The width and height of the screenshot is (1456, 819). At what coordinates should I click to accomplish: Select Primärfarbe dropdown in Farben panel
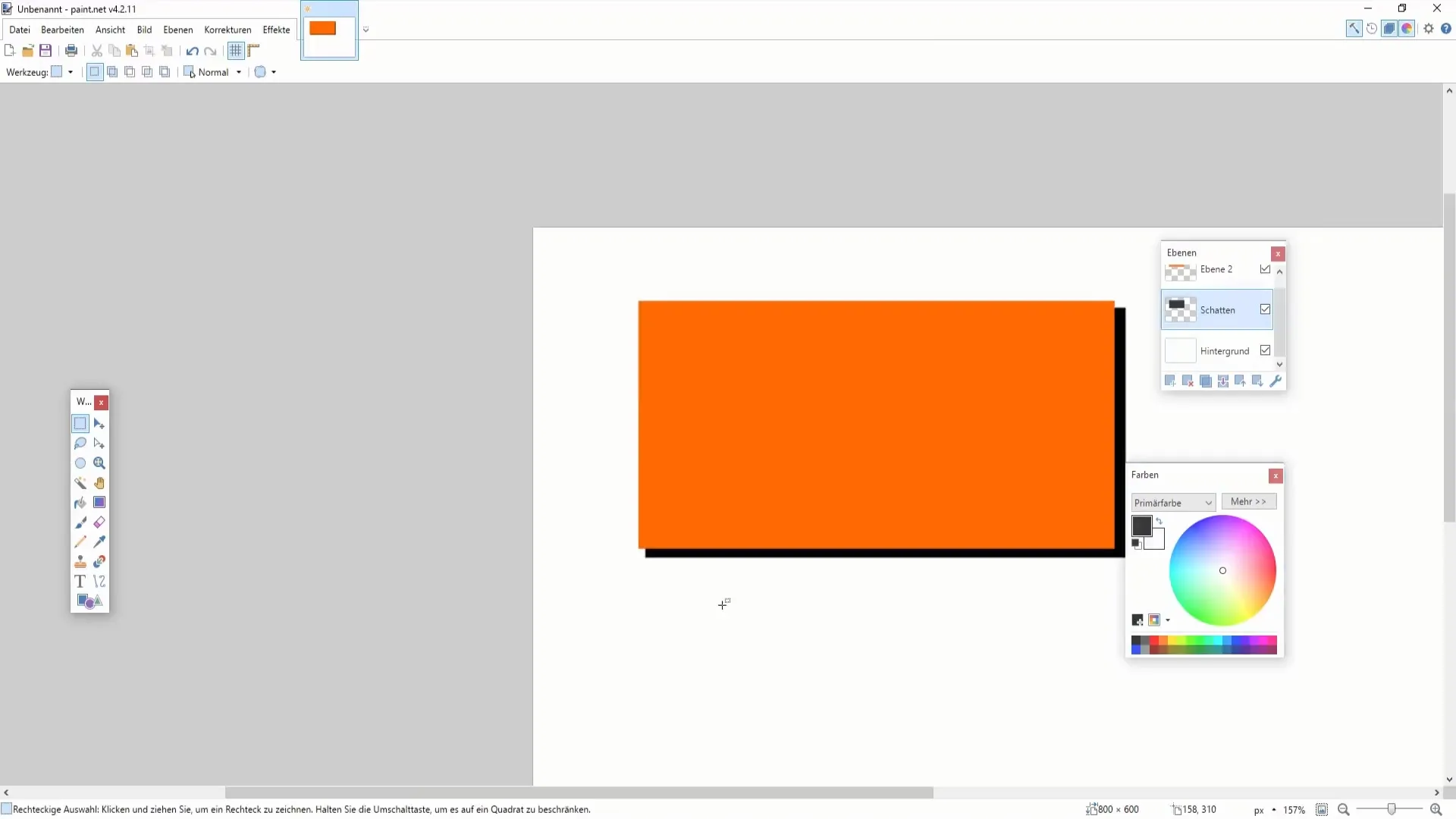(x=1173, y=502)
